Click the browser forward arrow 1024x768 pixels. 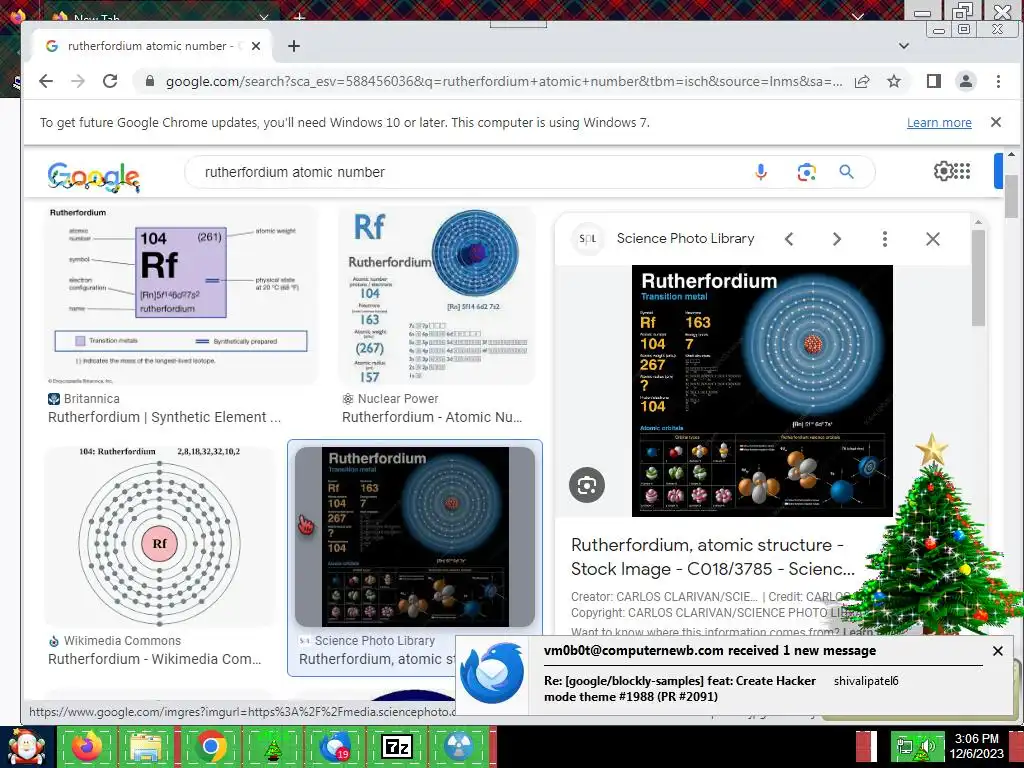click(x=78, y=81)
